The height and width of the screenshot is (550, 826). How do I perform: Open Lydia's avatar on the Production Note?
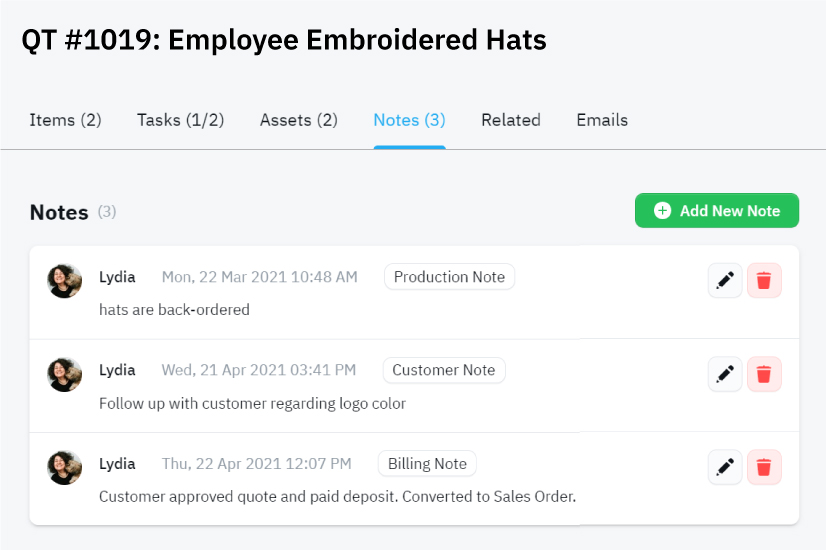[x=64, y=281]
